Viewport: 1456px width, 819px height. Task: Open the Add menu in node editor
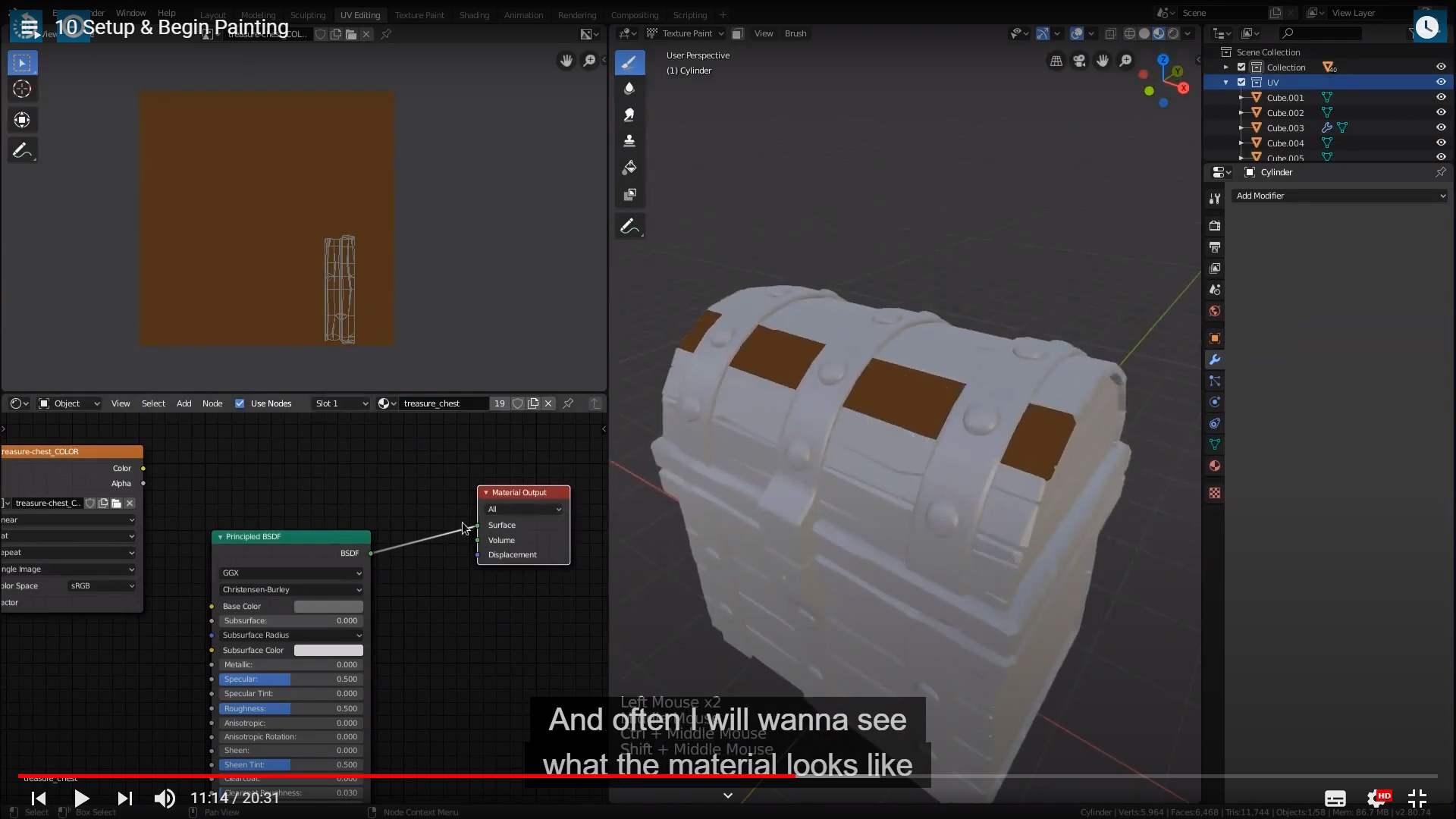click(184, 403)
